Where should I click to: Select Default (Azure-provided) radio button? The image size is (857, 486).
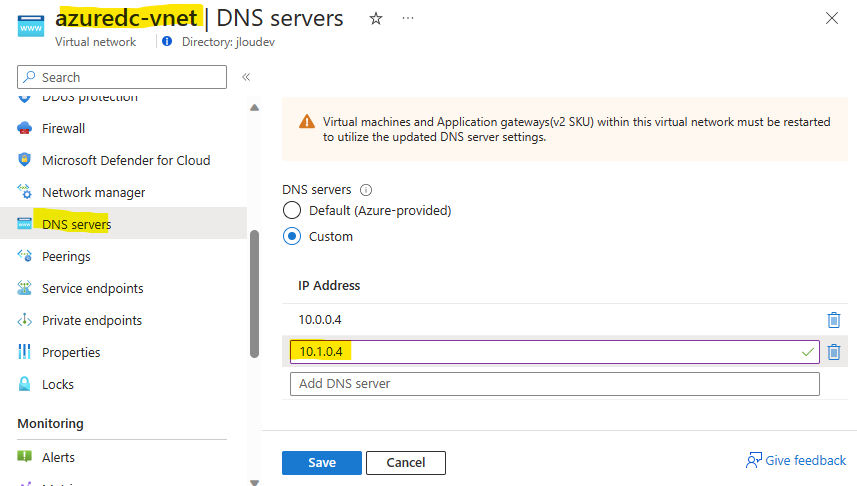pyautogui.click(x=292, y=210)
